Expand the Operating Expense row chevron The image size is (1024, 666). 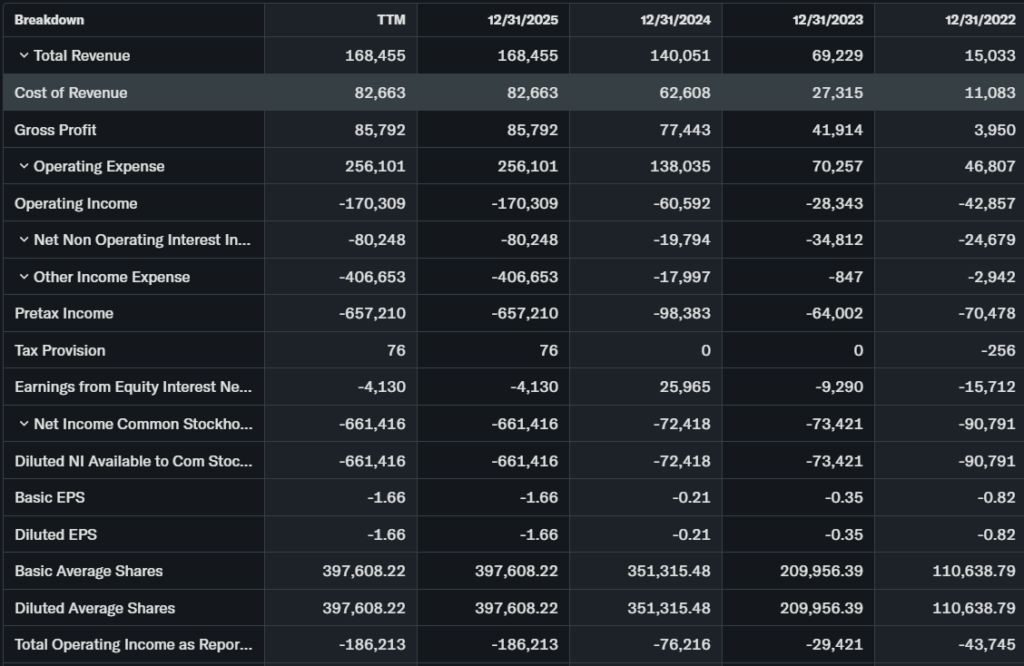23,166
